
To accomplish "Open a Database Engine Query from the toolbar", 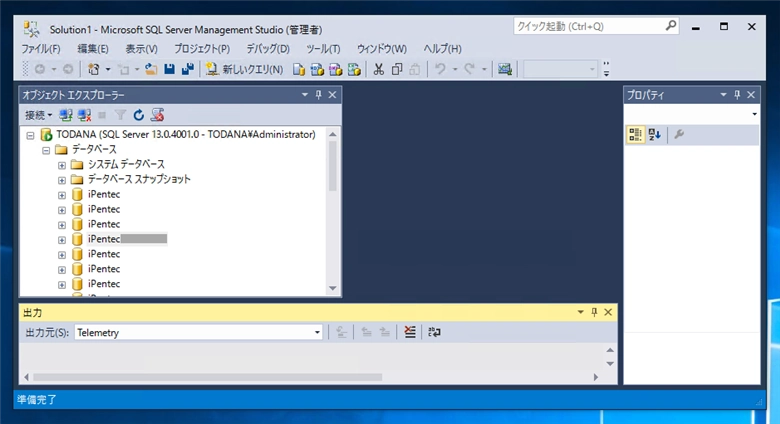I will (298, 69).
